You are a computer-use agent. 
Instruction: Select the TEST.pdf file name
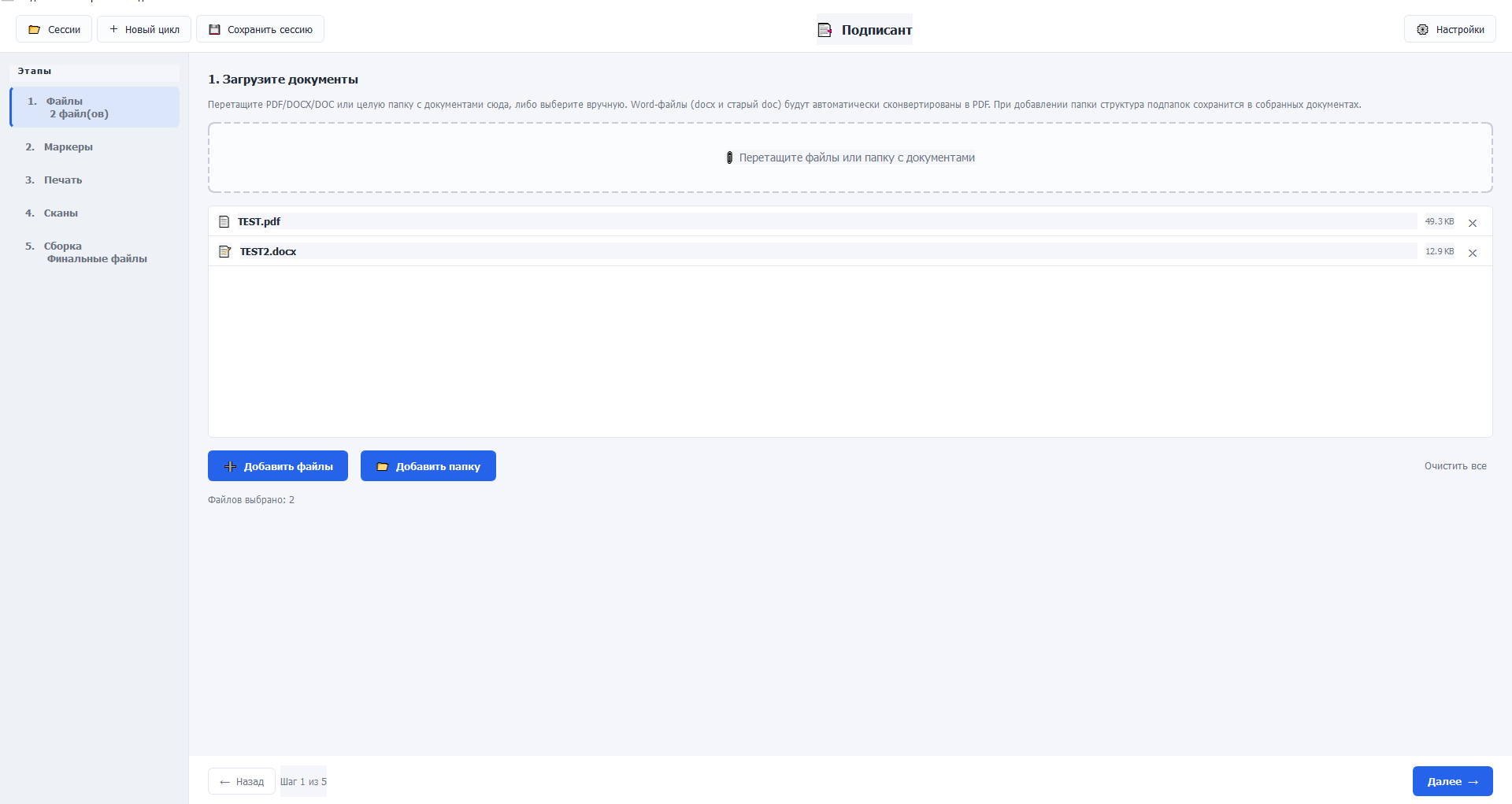(x=259, y=222)
